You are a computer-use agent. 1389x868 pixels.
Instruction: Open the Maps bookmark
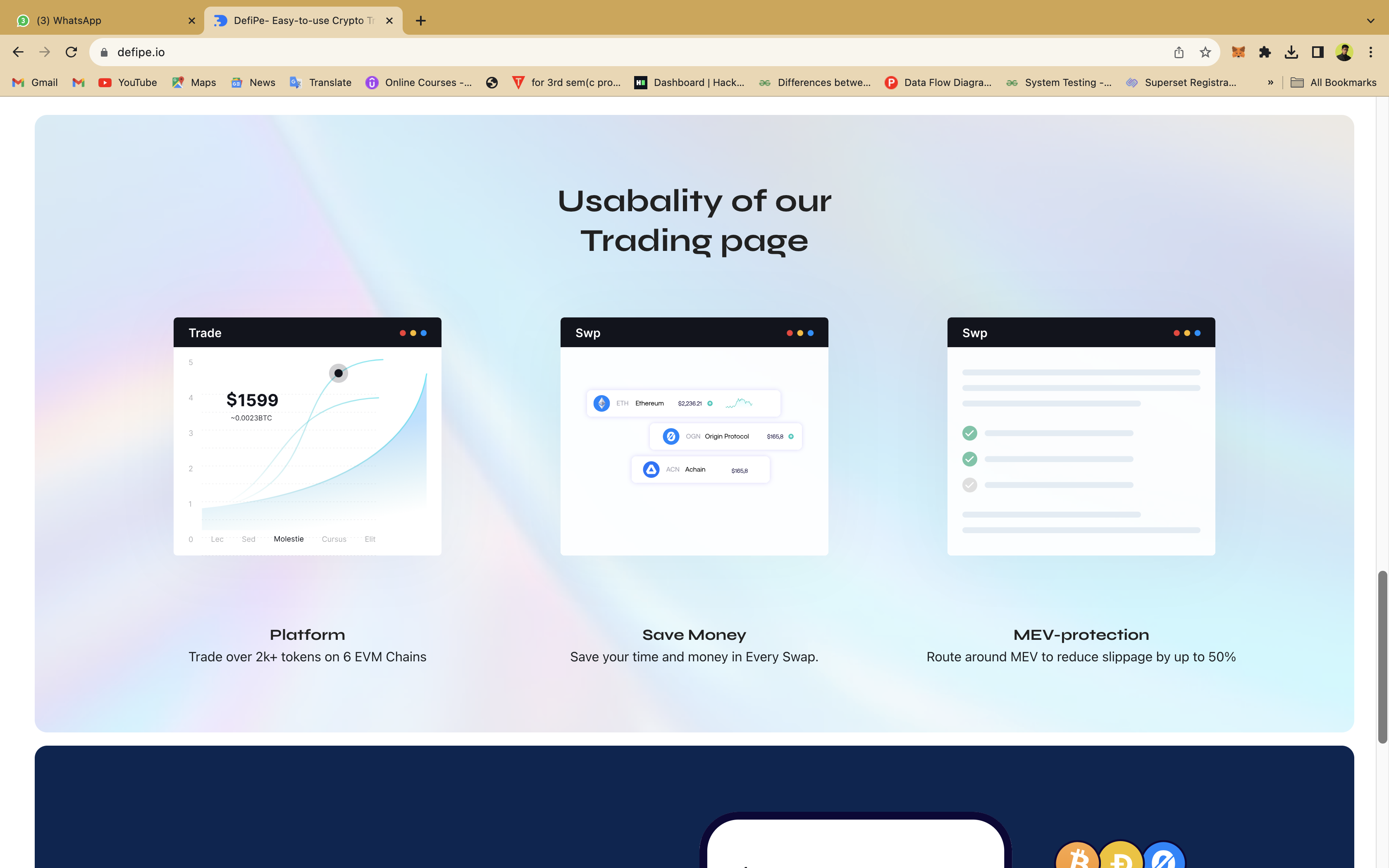[195, 83]
